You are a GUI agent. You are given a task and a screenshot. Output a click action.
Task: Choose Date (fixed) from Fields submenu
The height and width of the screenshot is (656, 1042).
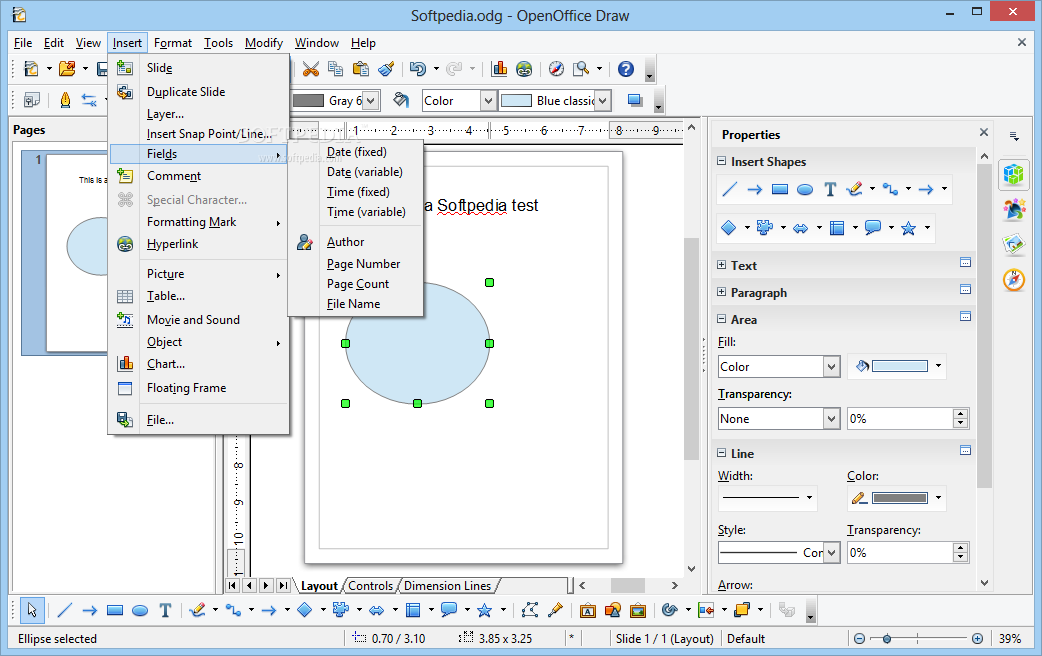coord(356,152)
